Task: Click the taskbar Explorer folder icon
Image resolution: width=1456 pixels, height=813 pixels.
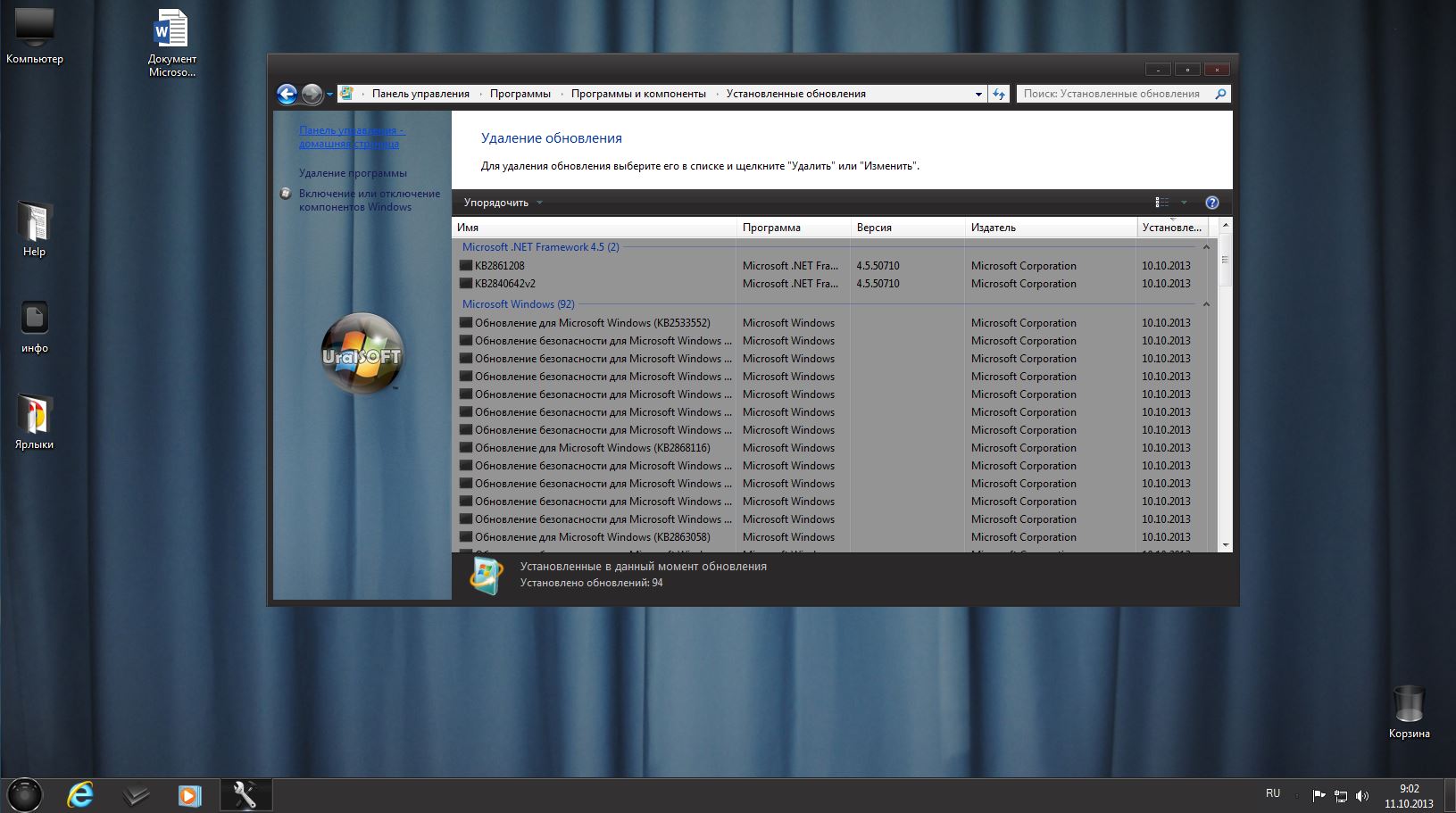Action: (135, 794)
